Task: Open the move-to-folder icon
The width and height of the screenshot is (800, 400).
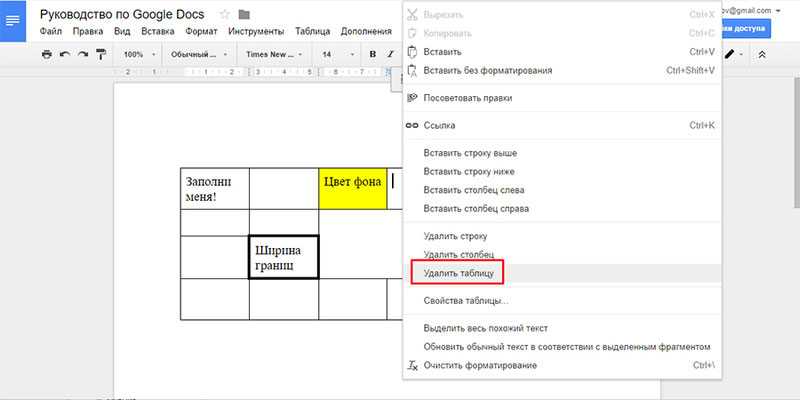Action: [x=244, y=14]
